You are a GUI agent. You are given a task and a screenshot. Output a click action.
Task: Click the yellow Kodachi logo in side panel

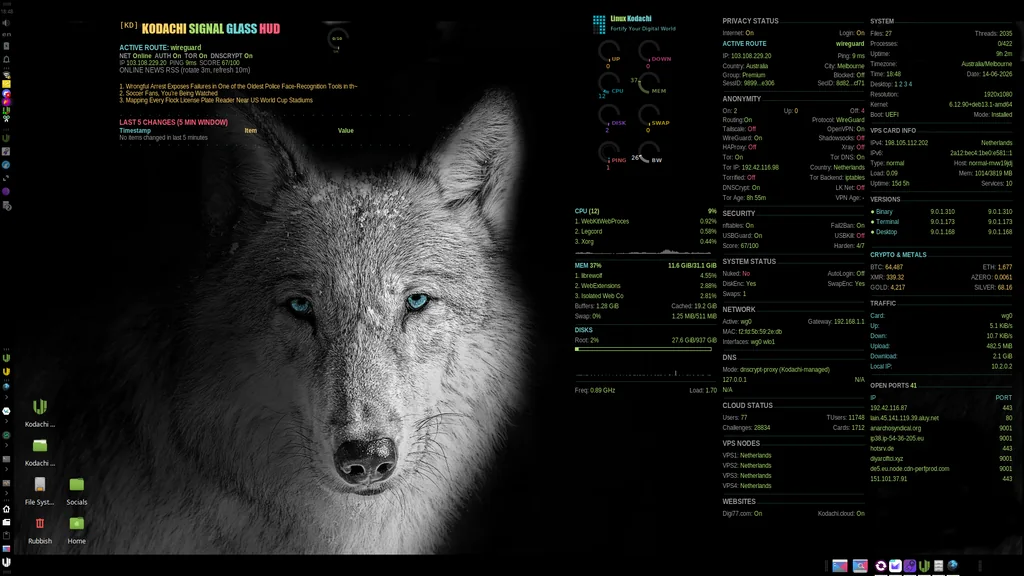click(x=7, y=372)
